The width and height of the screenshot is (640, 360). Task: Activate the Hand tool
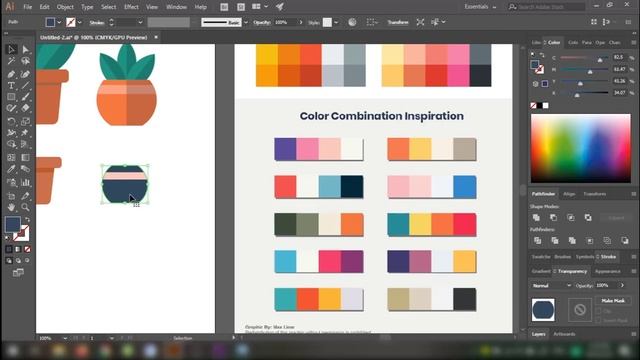[x=11, y=207]
